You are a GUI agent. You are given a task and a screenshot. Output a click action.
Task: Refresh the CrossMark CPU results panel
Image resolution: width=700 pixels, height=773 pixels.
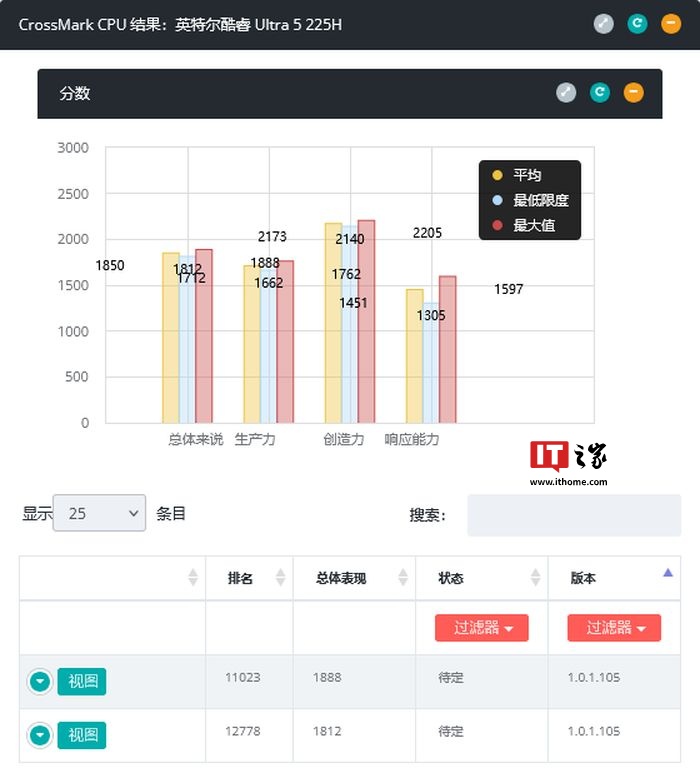pyautogui.click(x=637, y=24)
